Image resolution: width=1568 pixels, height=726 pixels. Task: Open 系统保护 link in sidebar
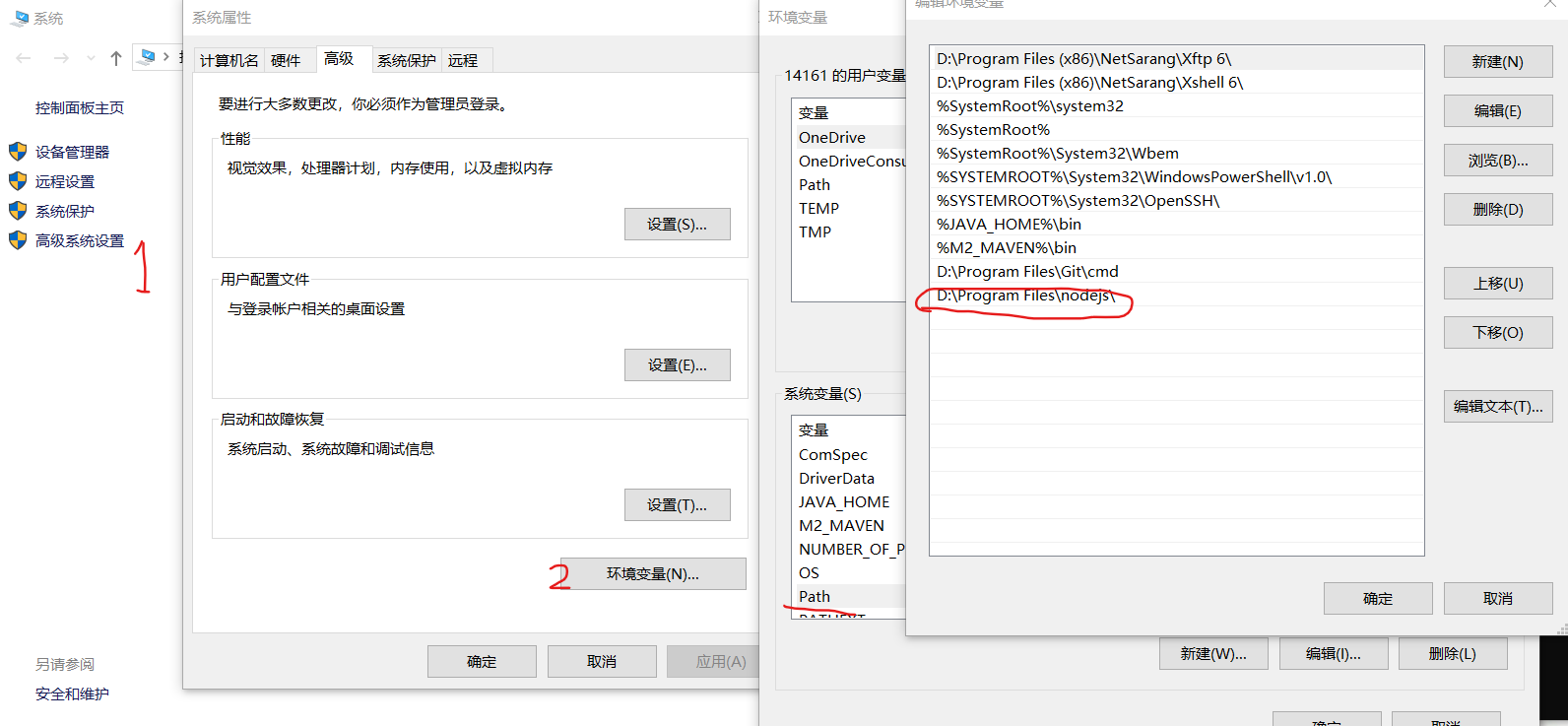coord(65,211)
